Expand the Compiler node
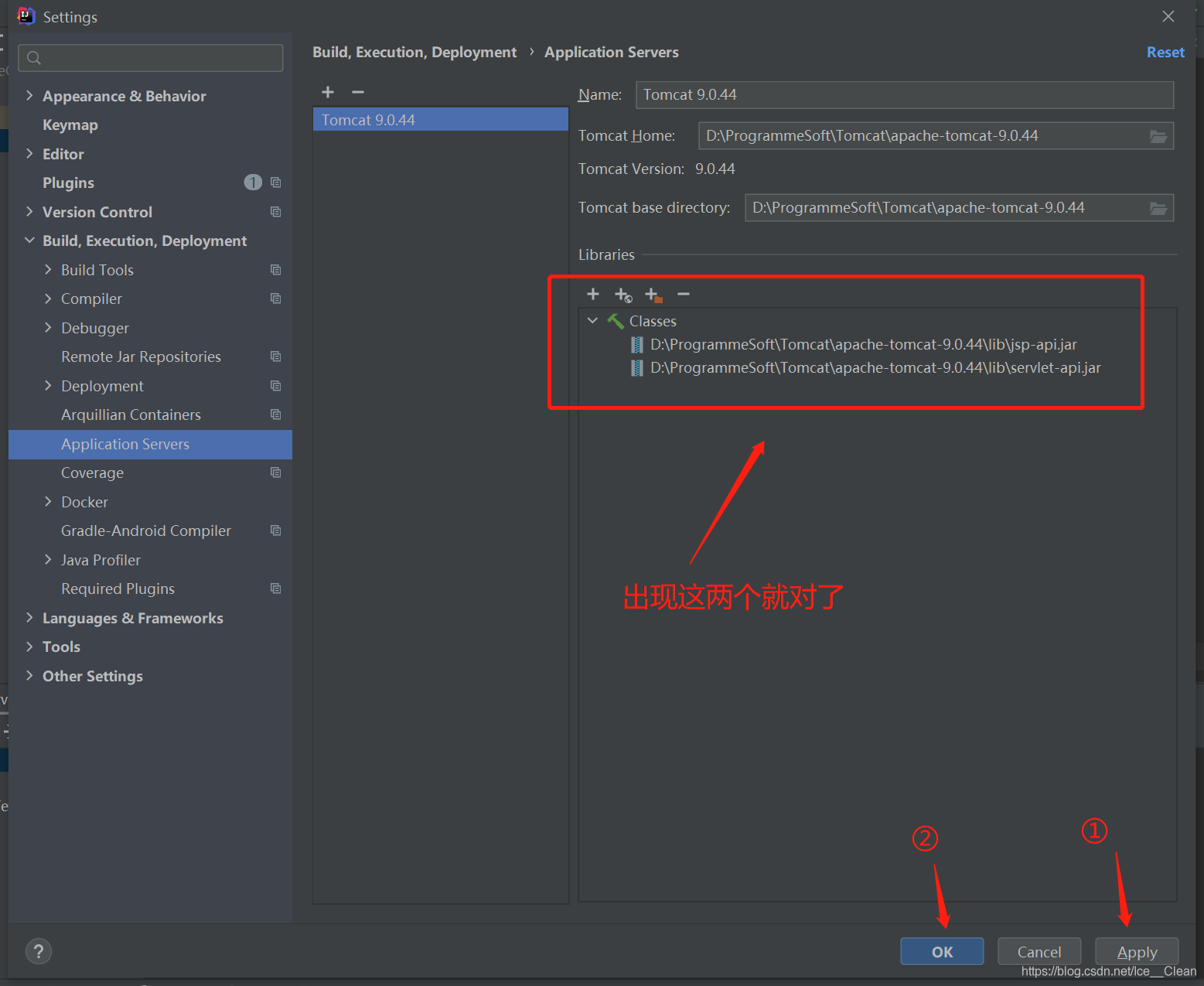Viewport: 1204px width, 986px height. click(x=48, y=299)
